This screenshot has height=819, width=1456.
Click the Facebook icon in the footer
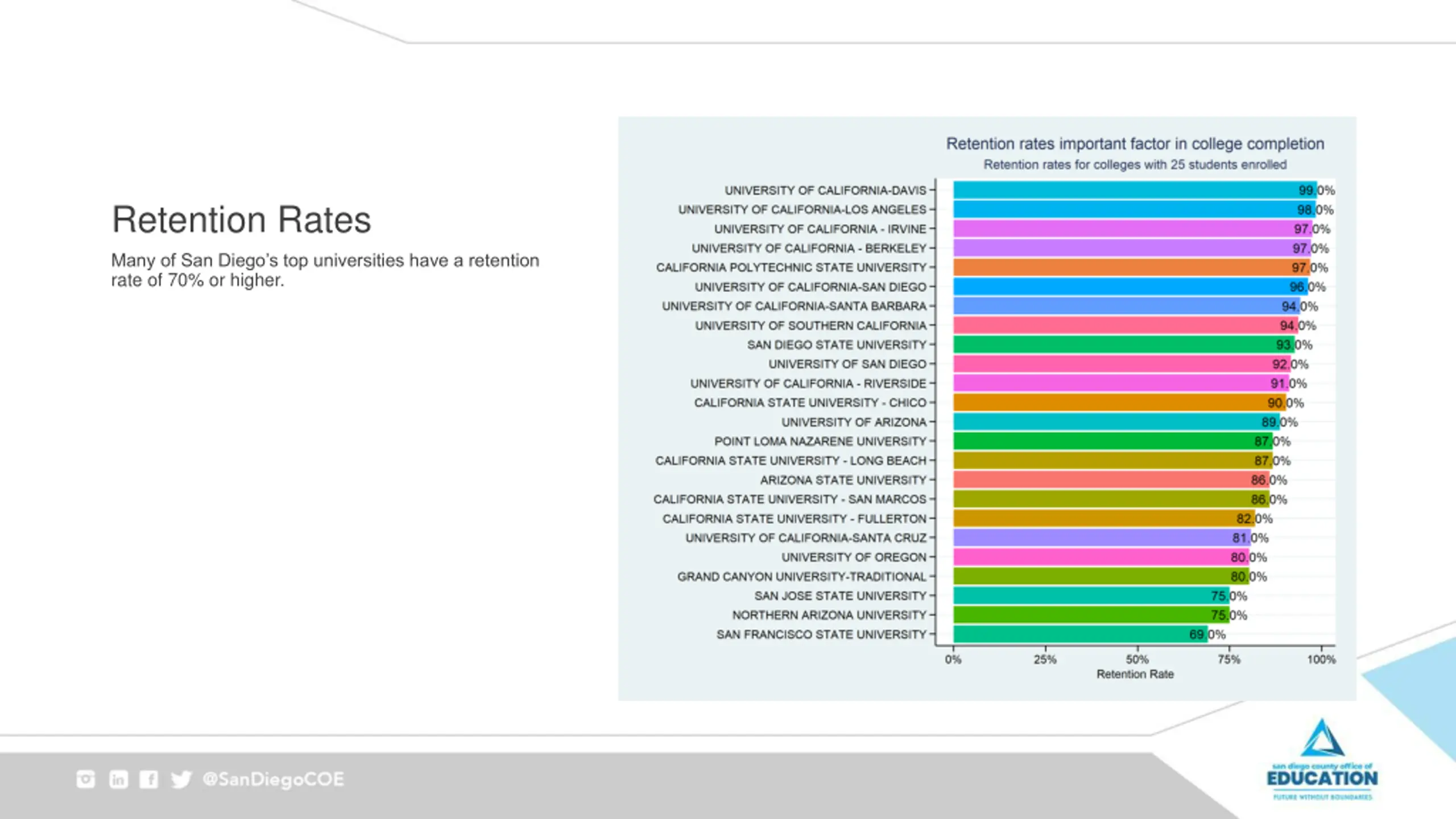(x=149, y=779)
